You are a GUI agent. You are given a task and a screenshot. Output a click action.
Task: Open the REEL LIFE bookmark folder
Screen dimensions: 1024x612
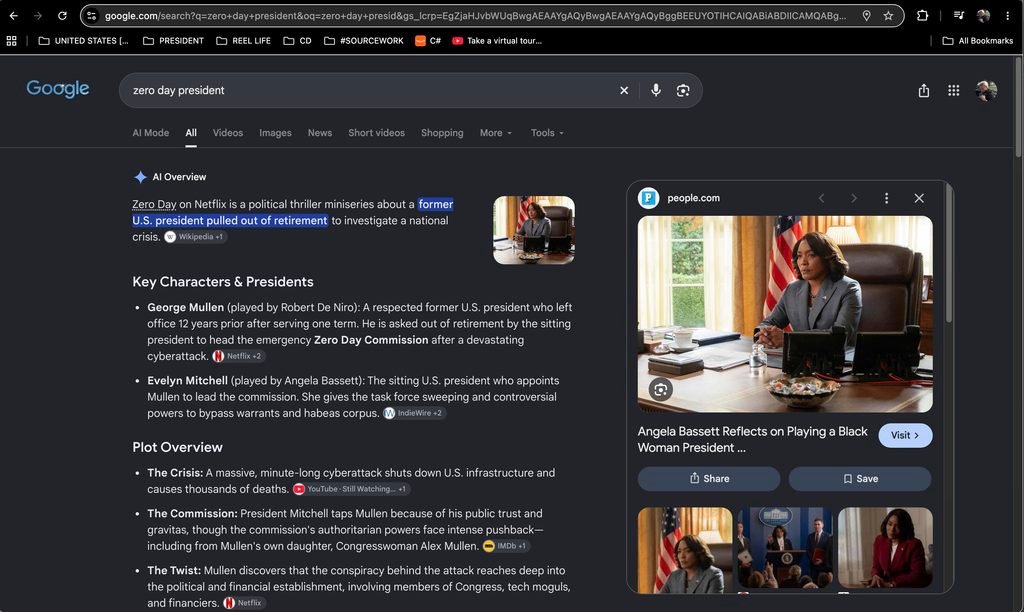[243, 40]
